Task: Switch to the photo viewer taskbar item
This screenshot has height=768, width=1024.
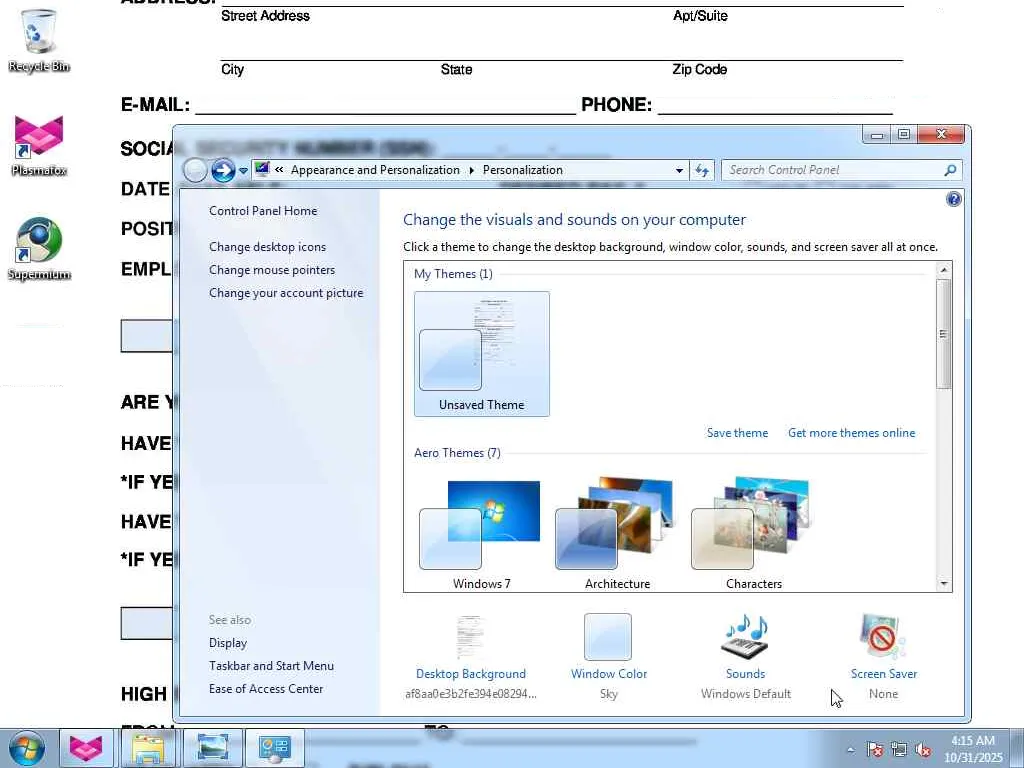Action: tap(212, 748)
